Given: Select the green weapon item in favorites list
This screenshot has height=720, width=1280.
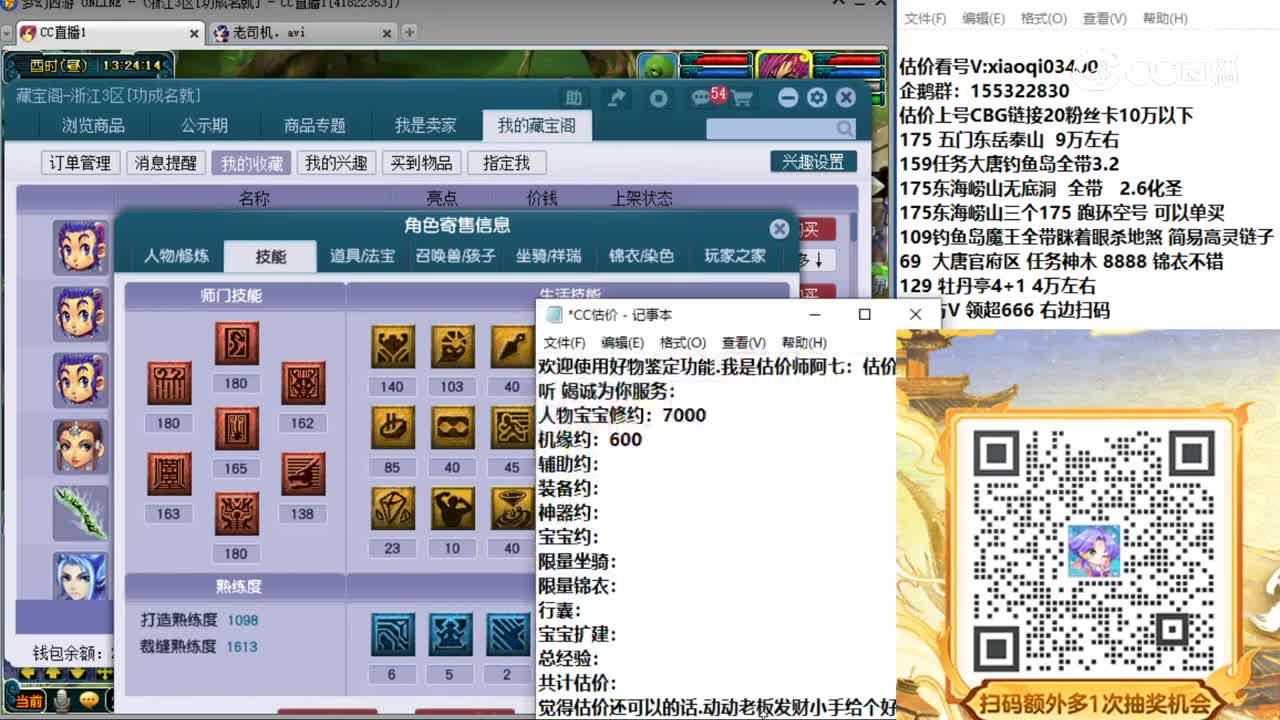Looking at the screenshot, I should [80, 511].
